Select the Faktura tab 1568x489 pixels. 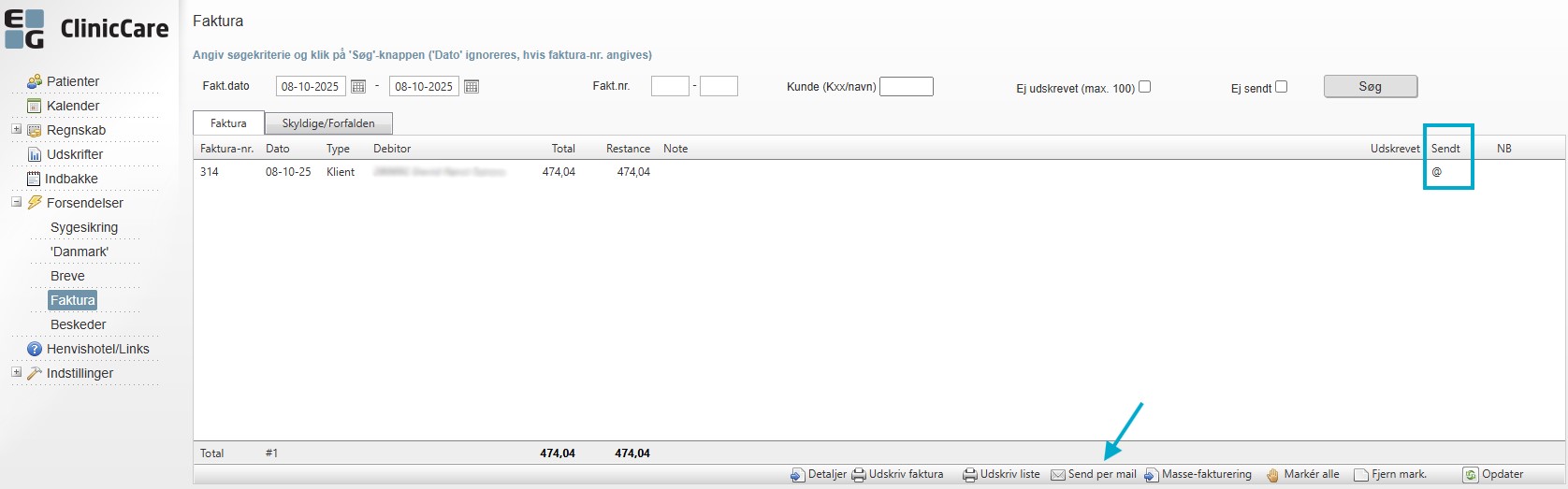[x=228, y=123]
